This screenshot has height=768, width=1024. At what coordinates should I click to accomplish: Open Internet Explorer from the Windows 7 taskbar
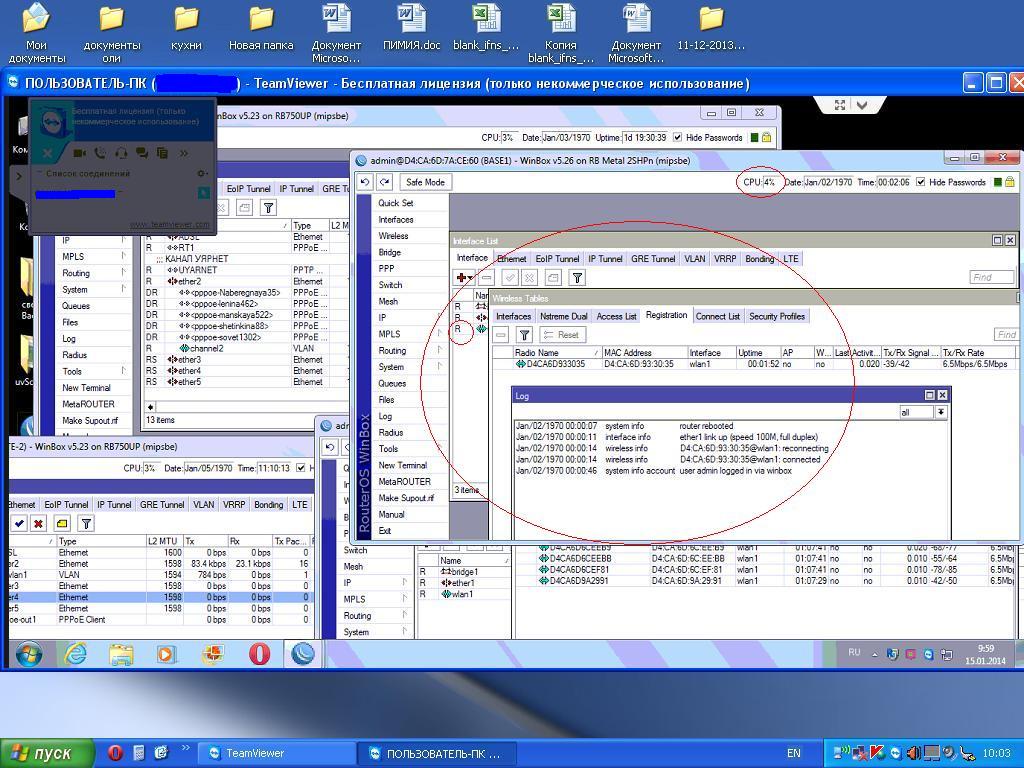(75, 654)
